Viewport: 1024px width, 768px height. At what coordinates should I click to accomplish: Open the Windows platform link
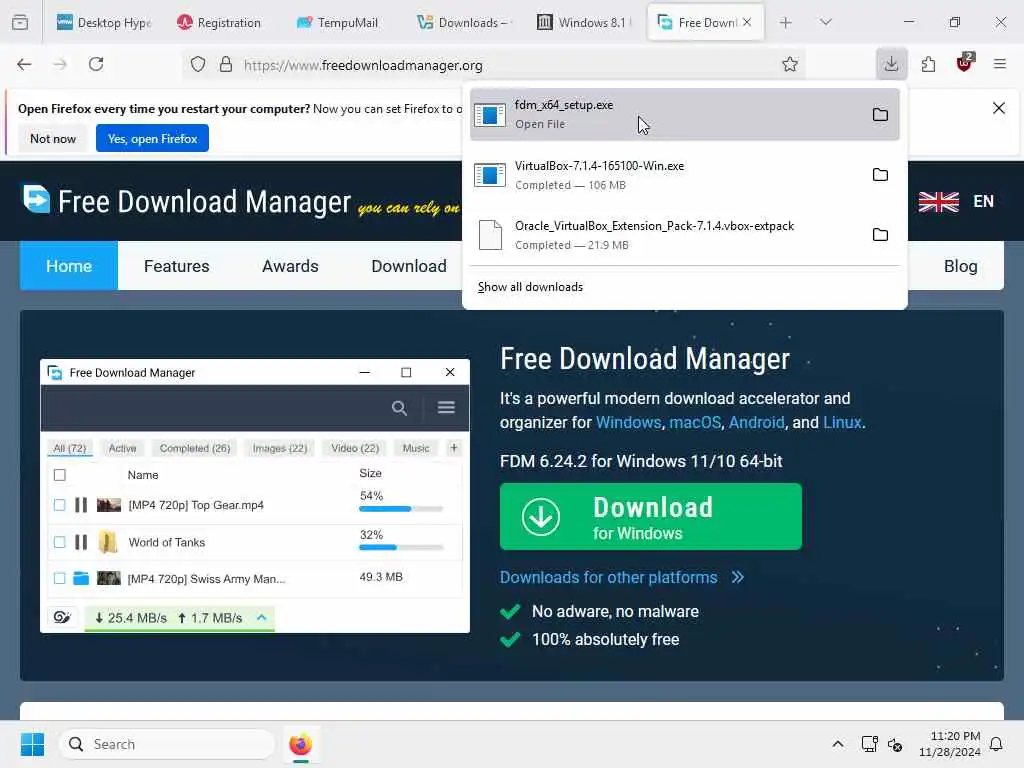pyautogui.click(x=628, y=423)
